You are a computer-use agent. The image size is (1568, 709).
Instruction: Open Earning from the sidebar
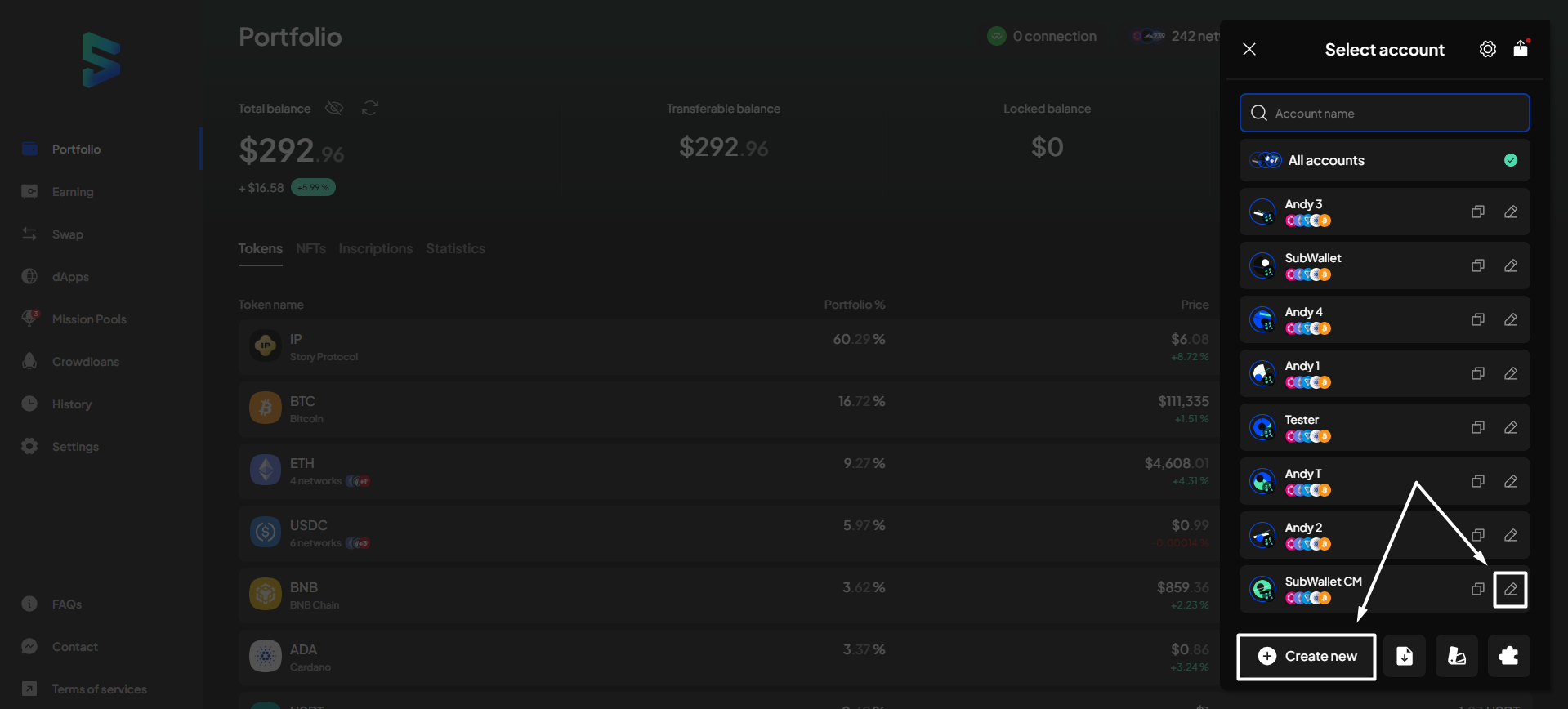coord(73,192)
